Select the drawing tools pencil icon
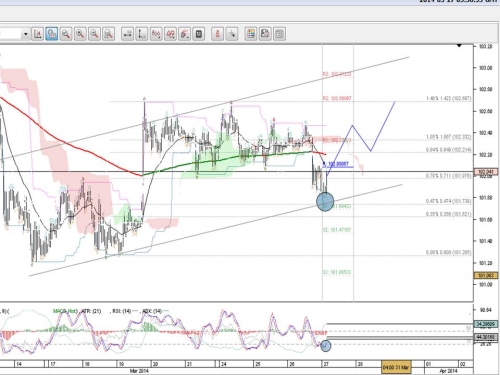The height and width of the screenshot is (375, 500). point(184,34)
